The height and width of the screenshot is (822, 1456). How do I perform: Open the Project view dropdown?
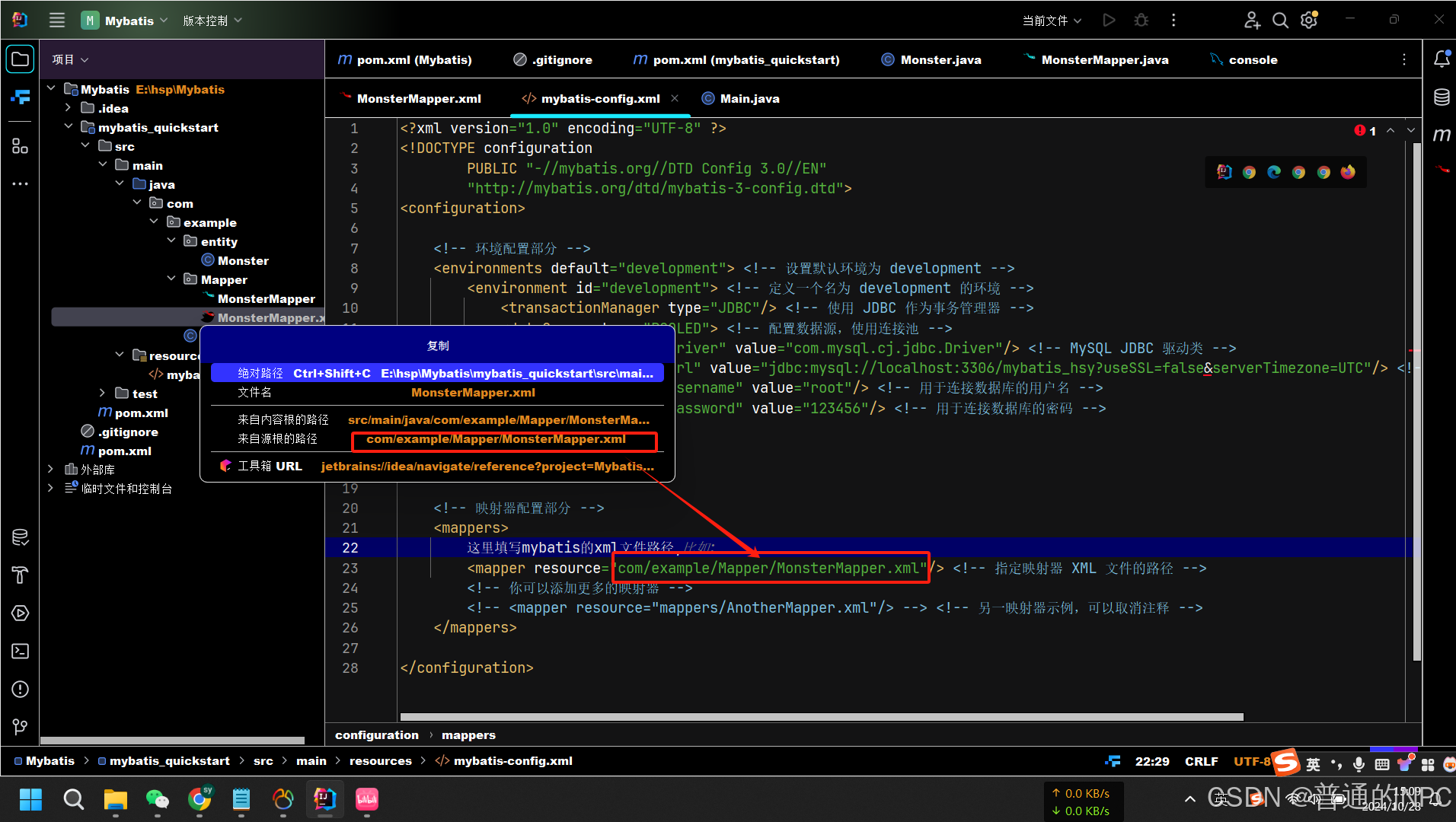click(x=70, y=59)
